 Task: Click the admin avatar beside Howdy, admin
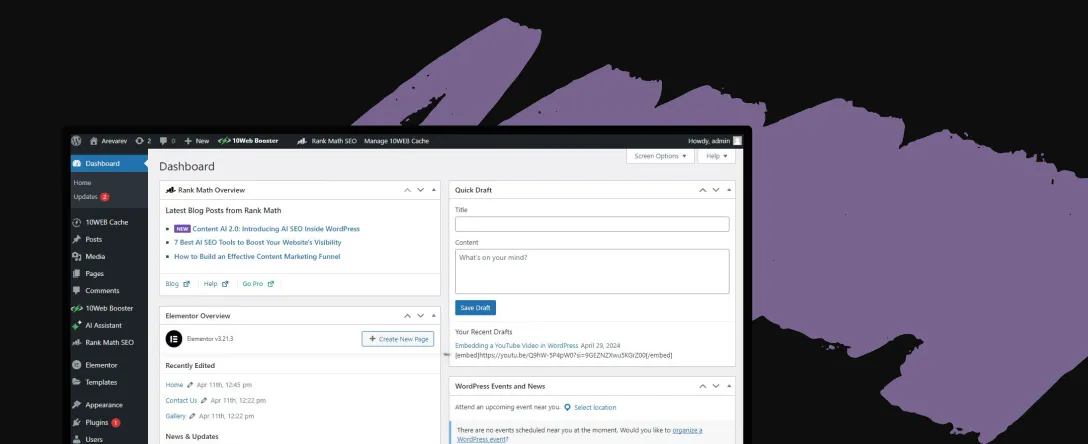[x=737, y=141]
